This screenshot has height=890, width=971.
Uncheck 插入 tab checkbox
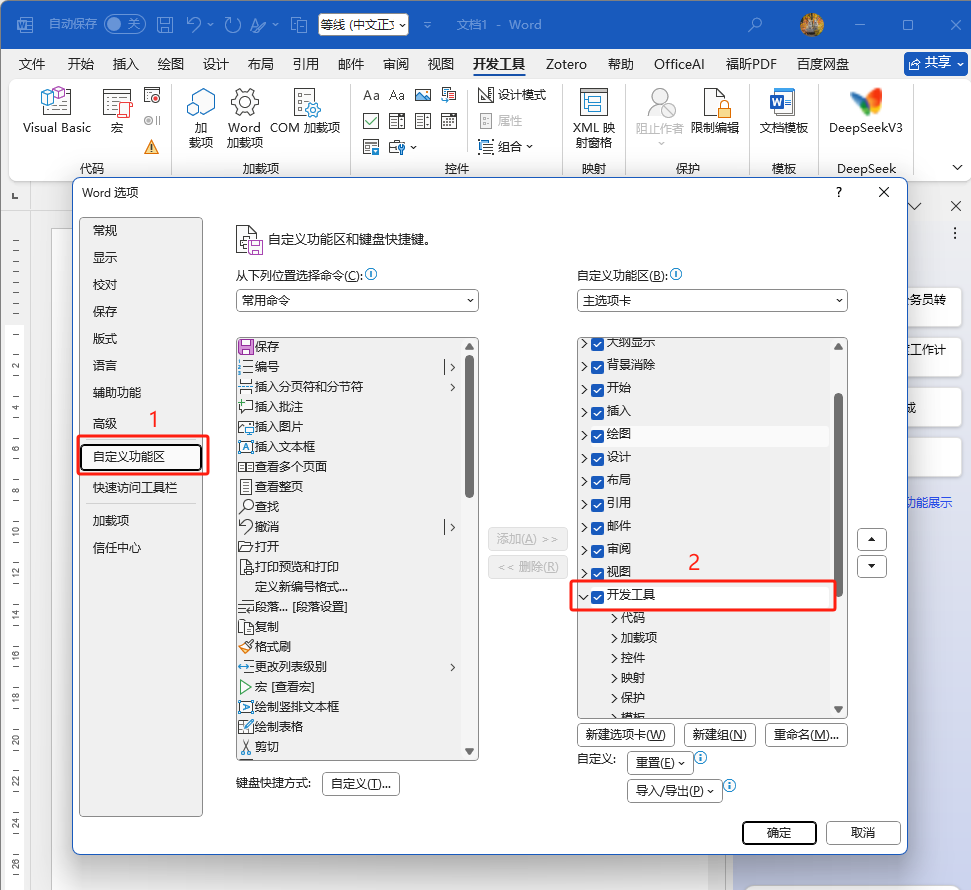pyautogui.click(x=598, y=413)
